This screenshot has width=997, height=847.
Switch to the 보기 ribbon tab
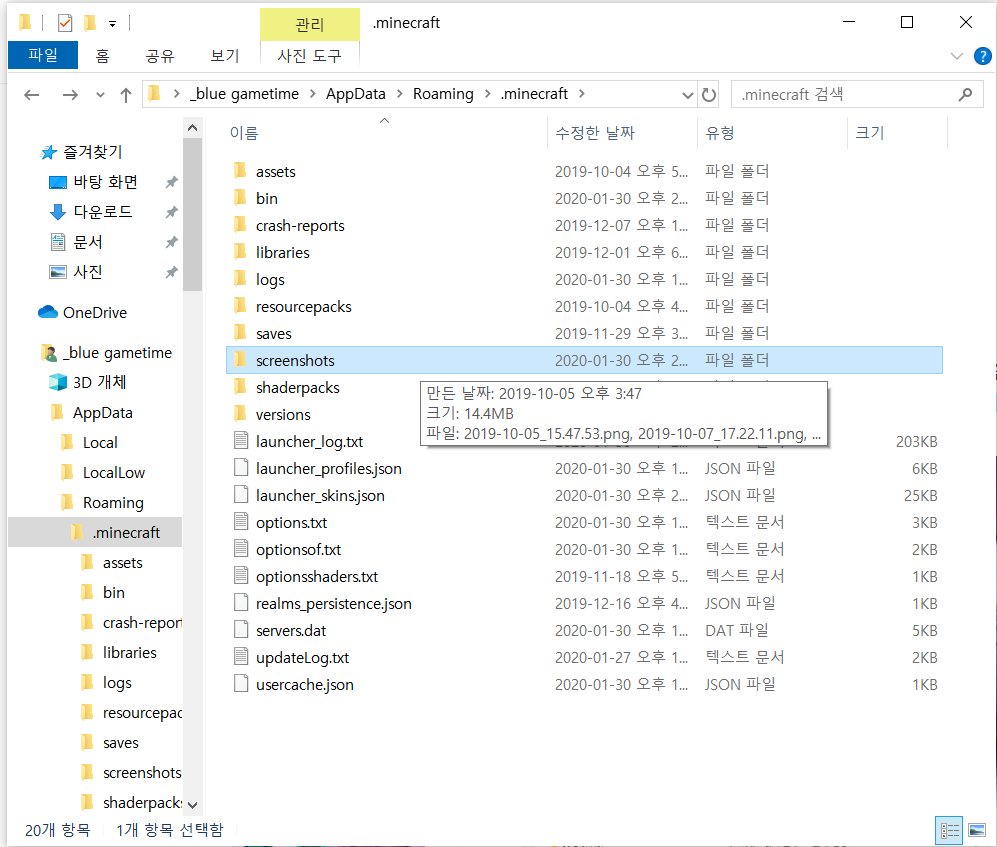click(x=224, y=56)
